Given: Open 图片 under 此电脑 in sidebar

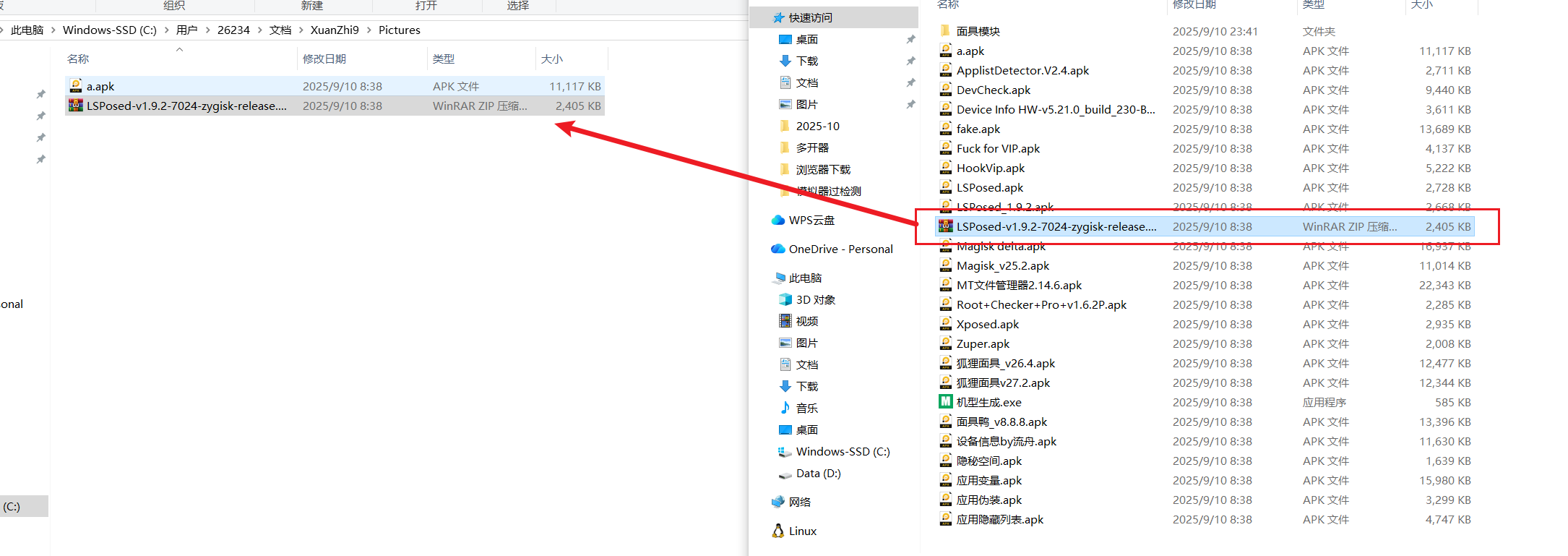Looking at the screenshot, I should pos(807,343).
